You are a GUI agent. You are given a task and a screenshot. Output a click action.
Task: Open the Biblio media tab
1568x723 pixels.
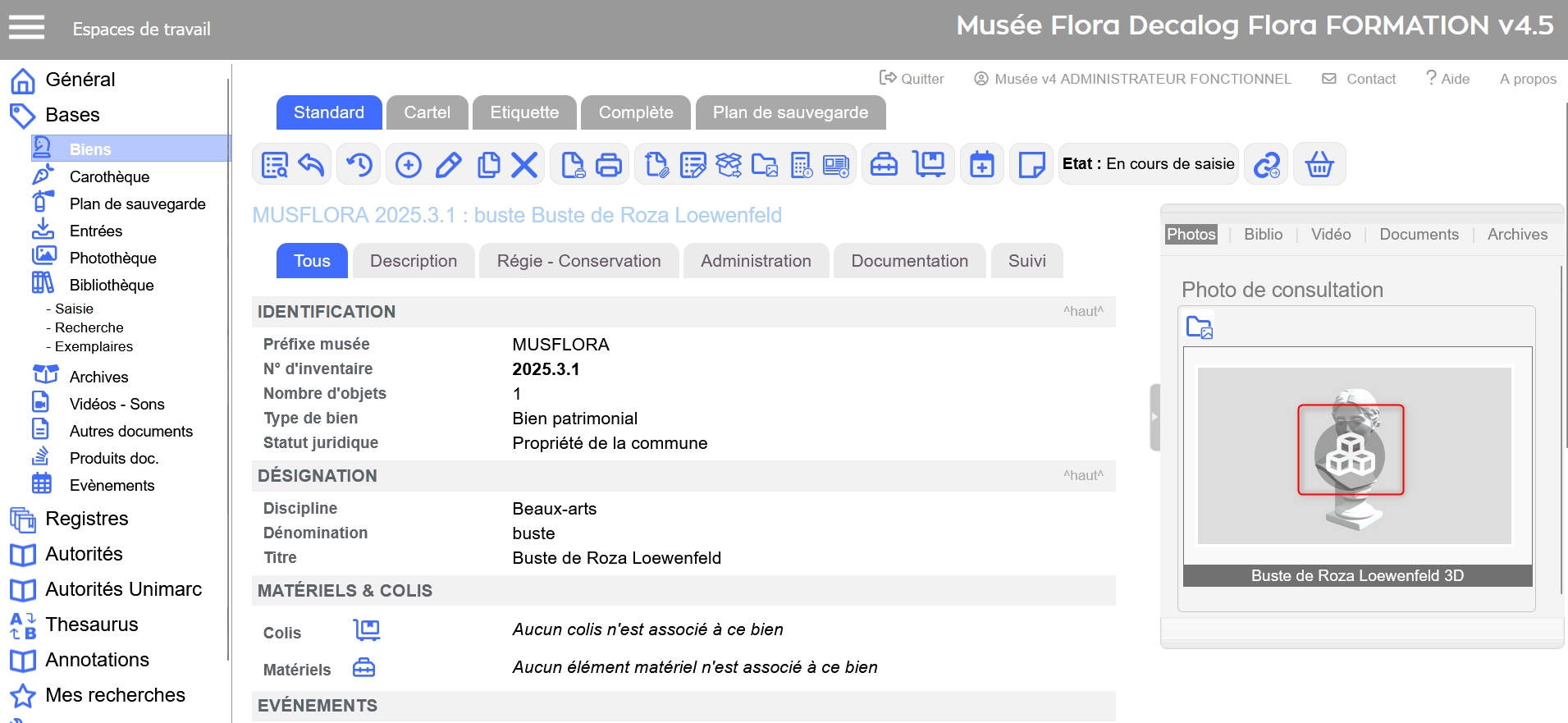(1263, 235)
